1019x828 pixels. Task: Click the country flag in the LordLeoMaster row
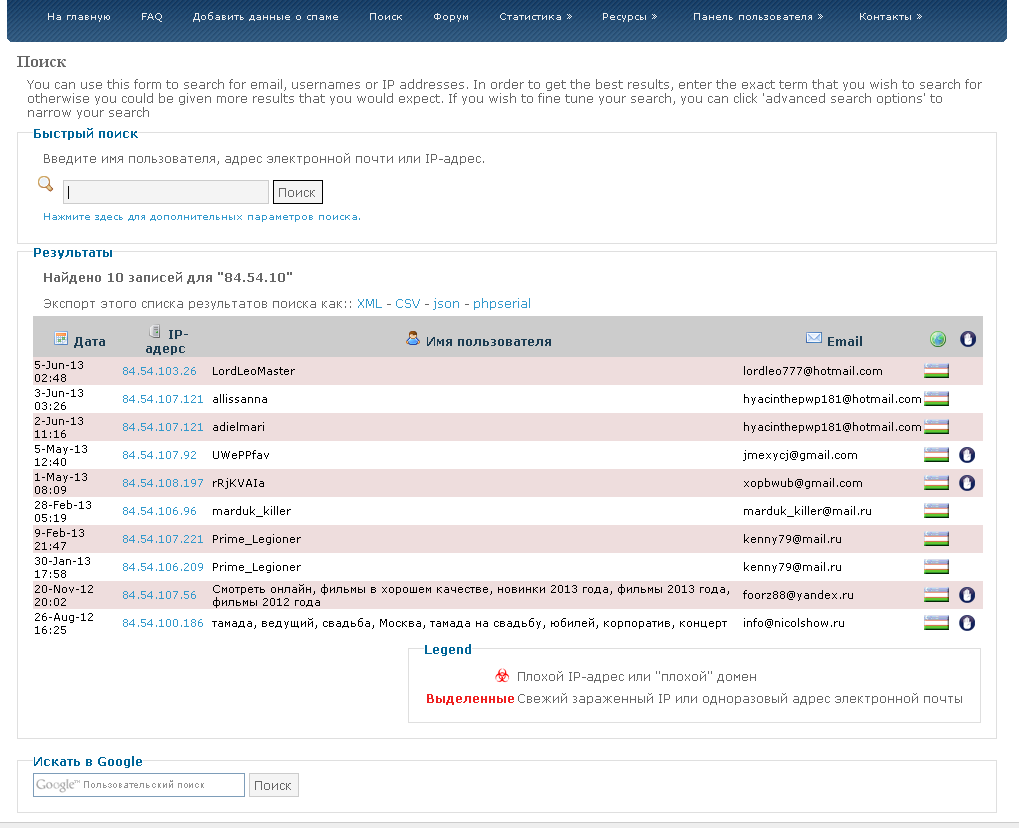pyautogui.click(x=936, y=371)
